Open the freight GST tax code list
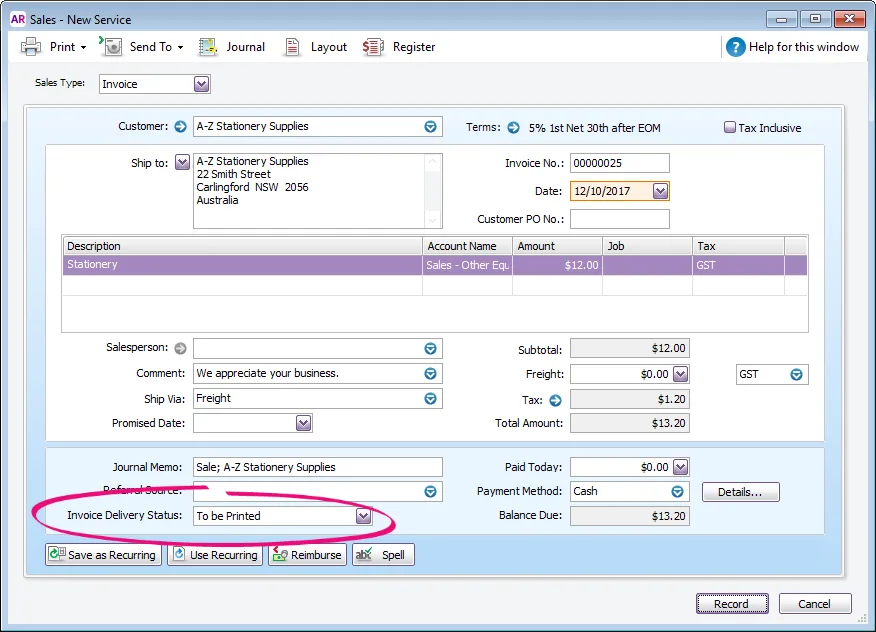Viewport: 876px width, 632px height. pos(796,374)
